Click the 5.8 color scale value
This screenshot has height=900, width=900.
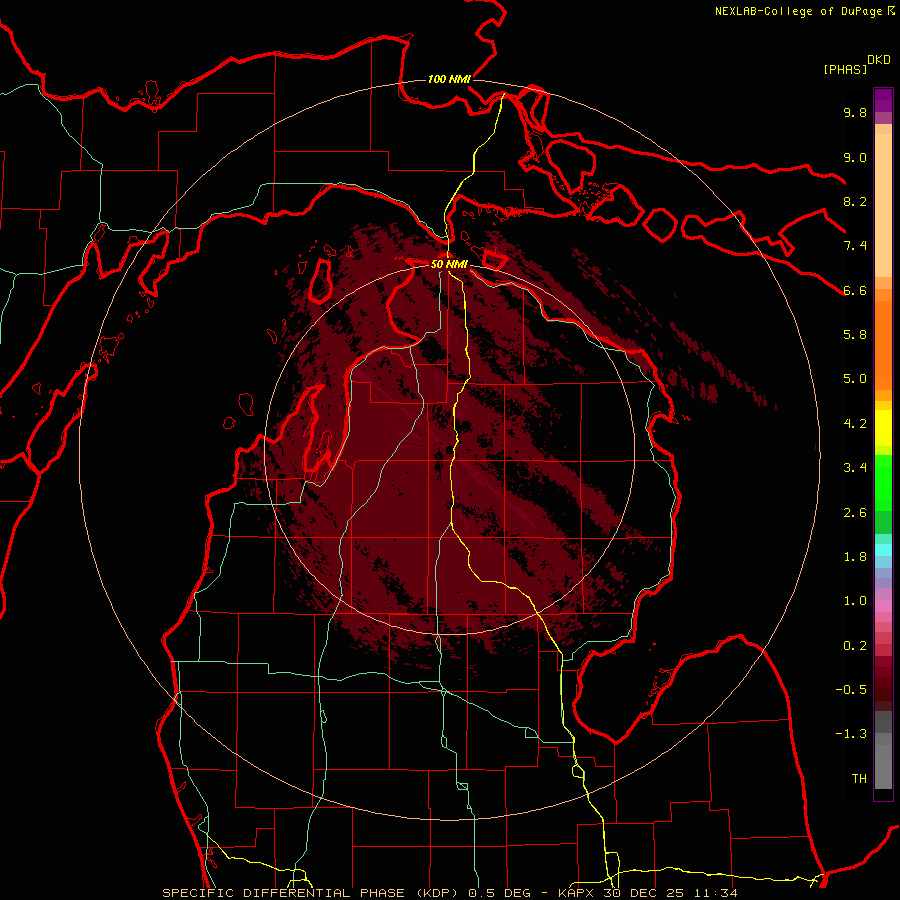(855, 335)
